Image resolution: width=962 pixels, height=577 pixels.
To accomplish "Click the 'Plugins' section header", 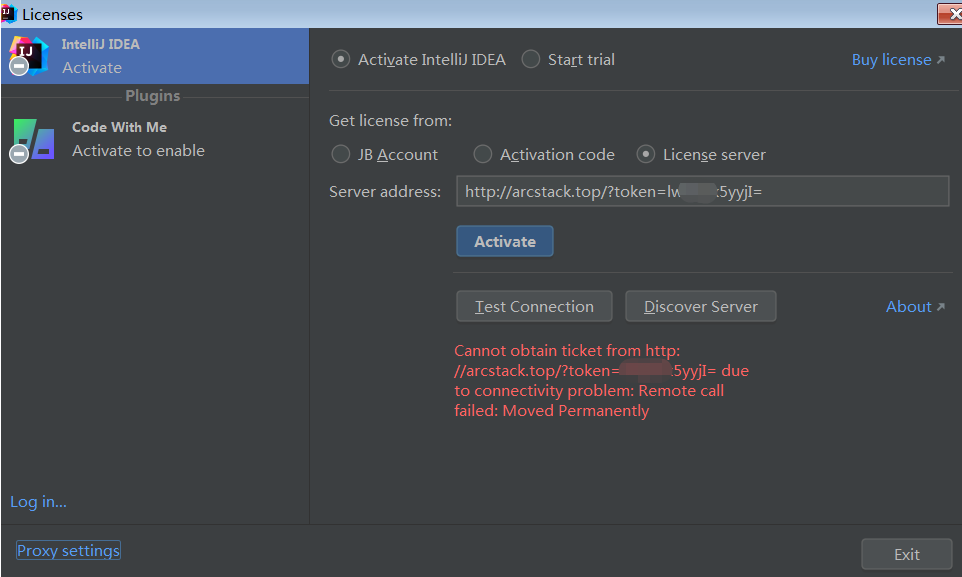I will pos(153,96).
